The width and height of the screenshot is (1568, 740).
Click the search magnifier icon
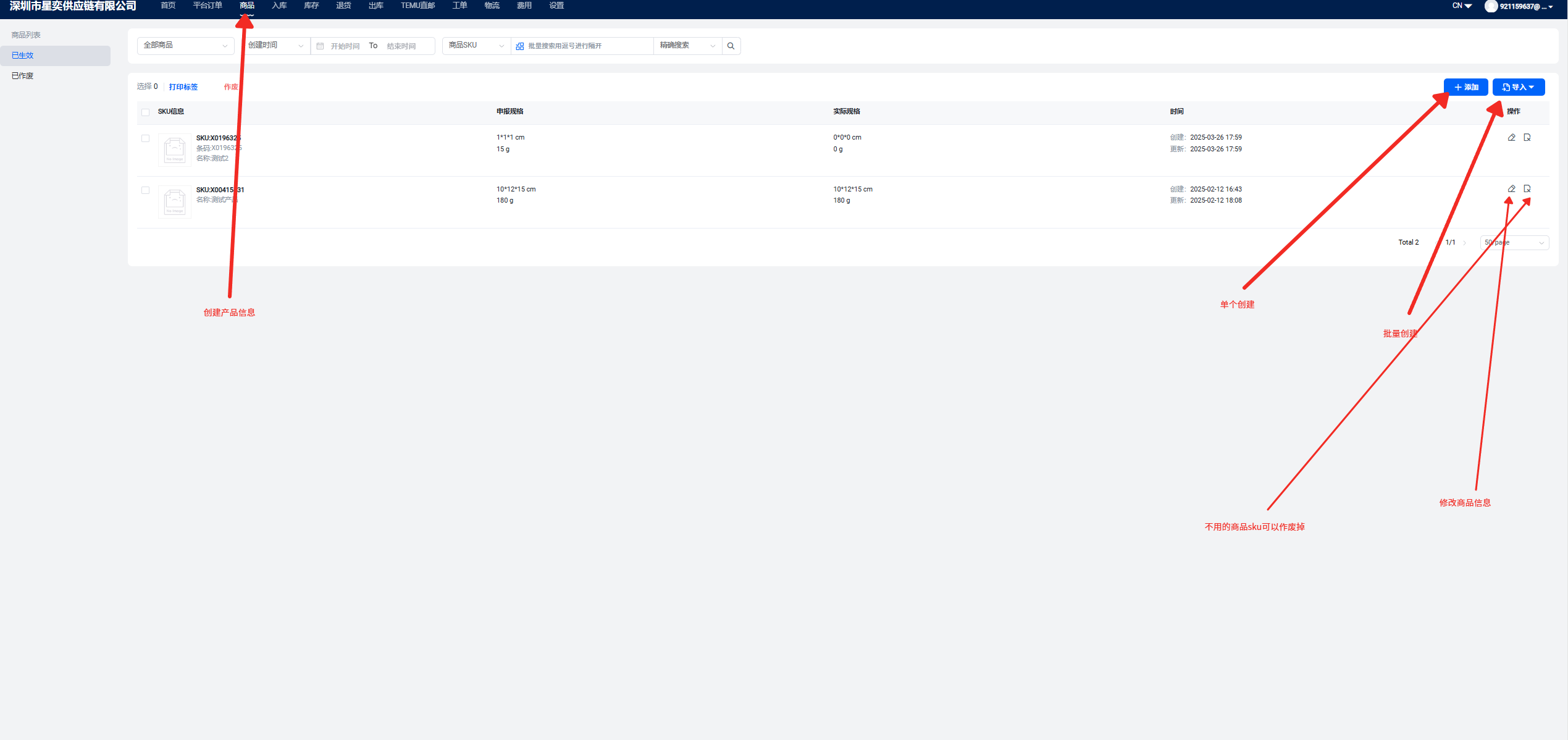point(731,46)
